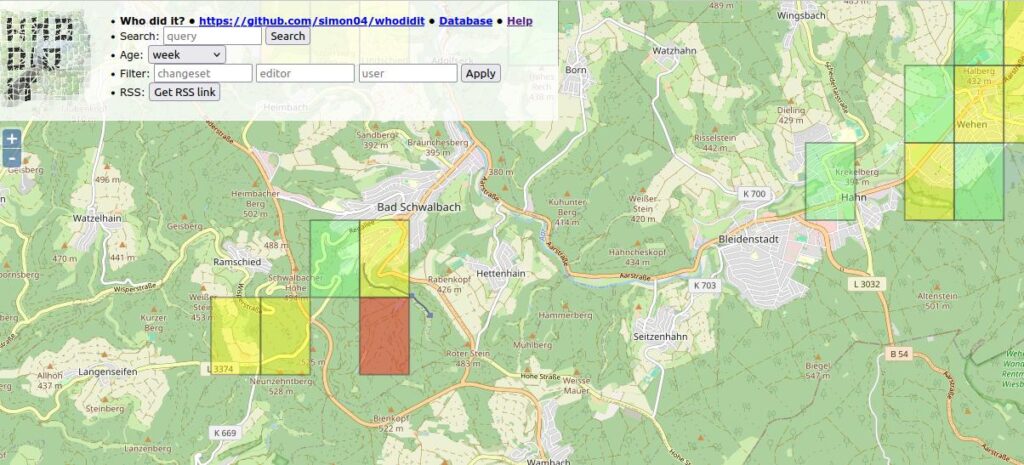Viewport: 1024px width, 465px height.
Task: Select the yellow tile covering Halberg 432 m
Action: 978,104
